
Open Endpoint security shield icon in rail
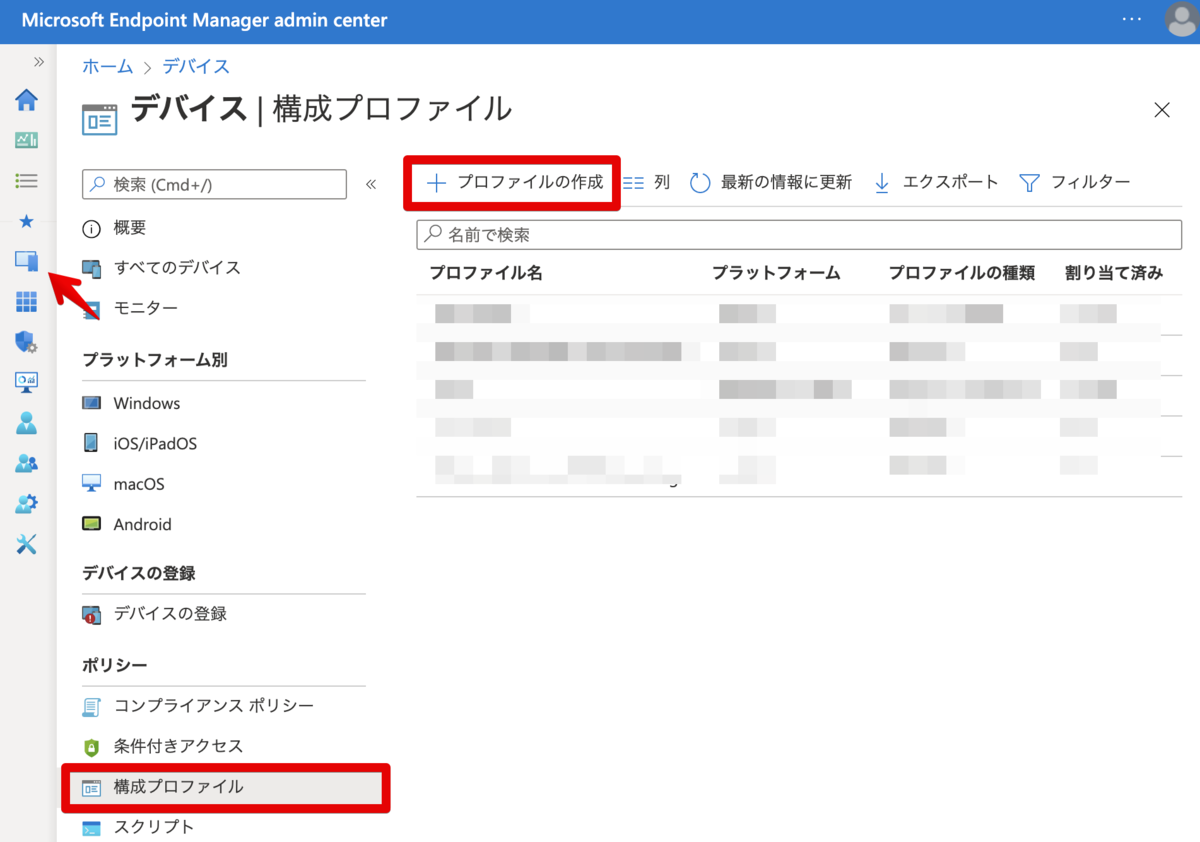27,342
